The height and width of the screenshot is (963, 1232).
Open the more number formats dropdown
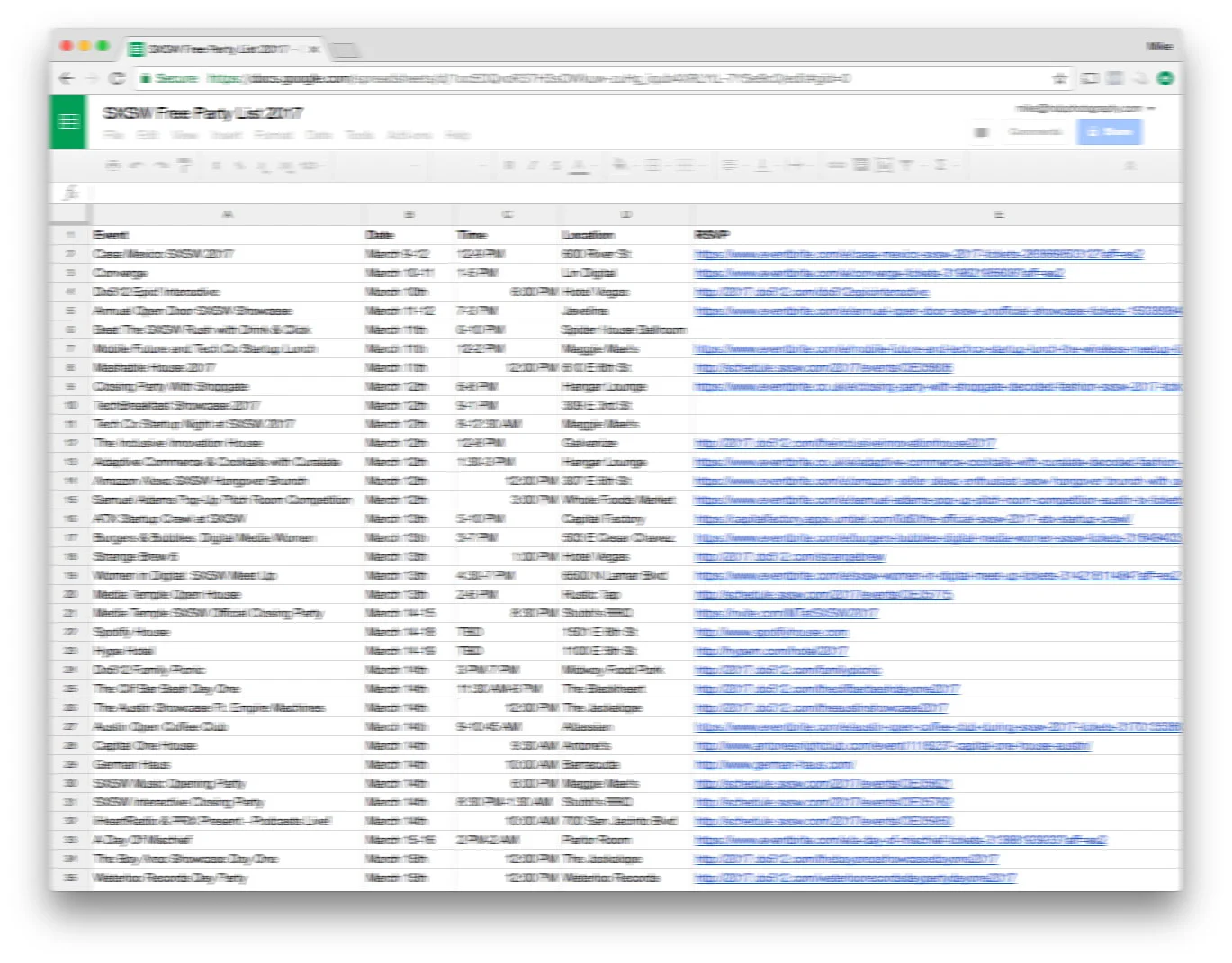pyautogui.click(x=311, y=166)
